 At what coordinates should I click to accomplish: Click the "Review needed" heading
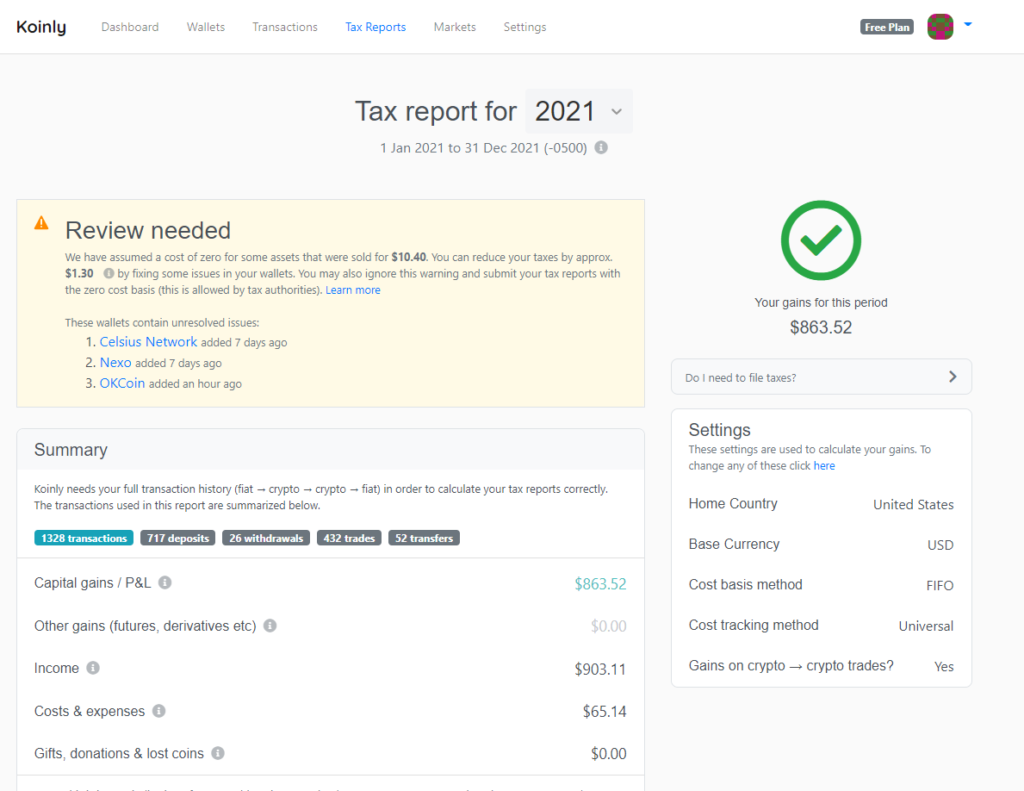pyautogui.click(x=148, y=231)
